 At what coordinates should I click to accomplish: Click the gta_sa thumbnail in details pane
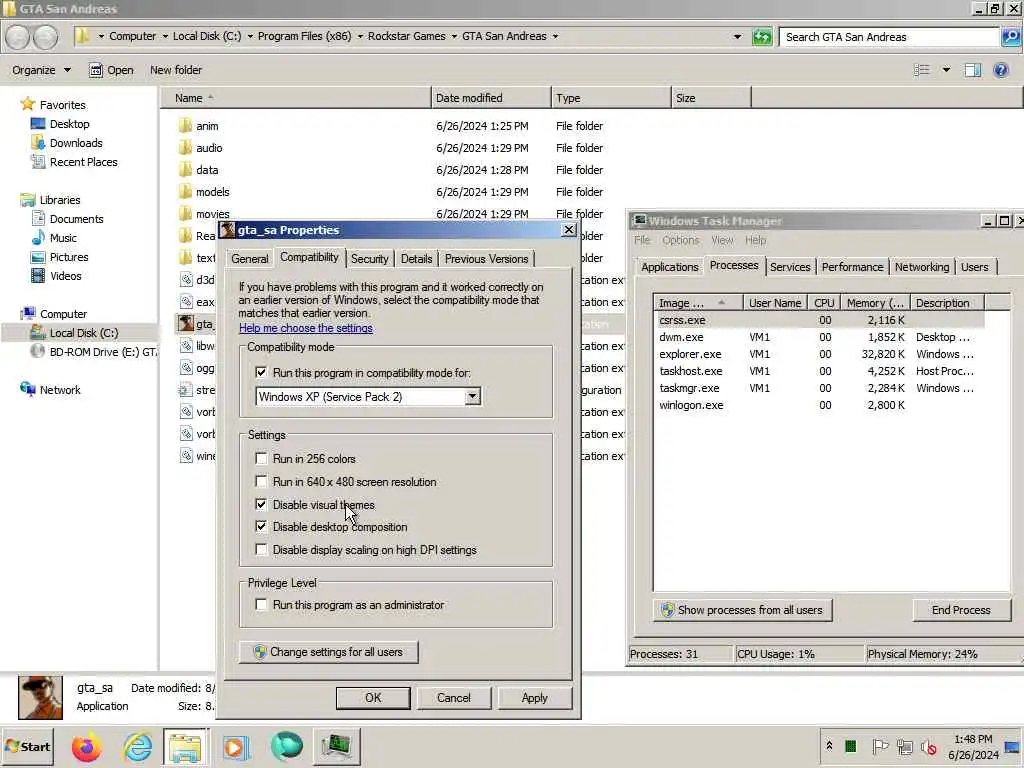[x=40, y=697]
